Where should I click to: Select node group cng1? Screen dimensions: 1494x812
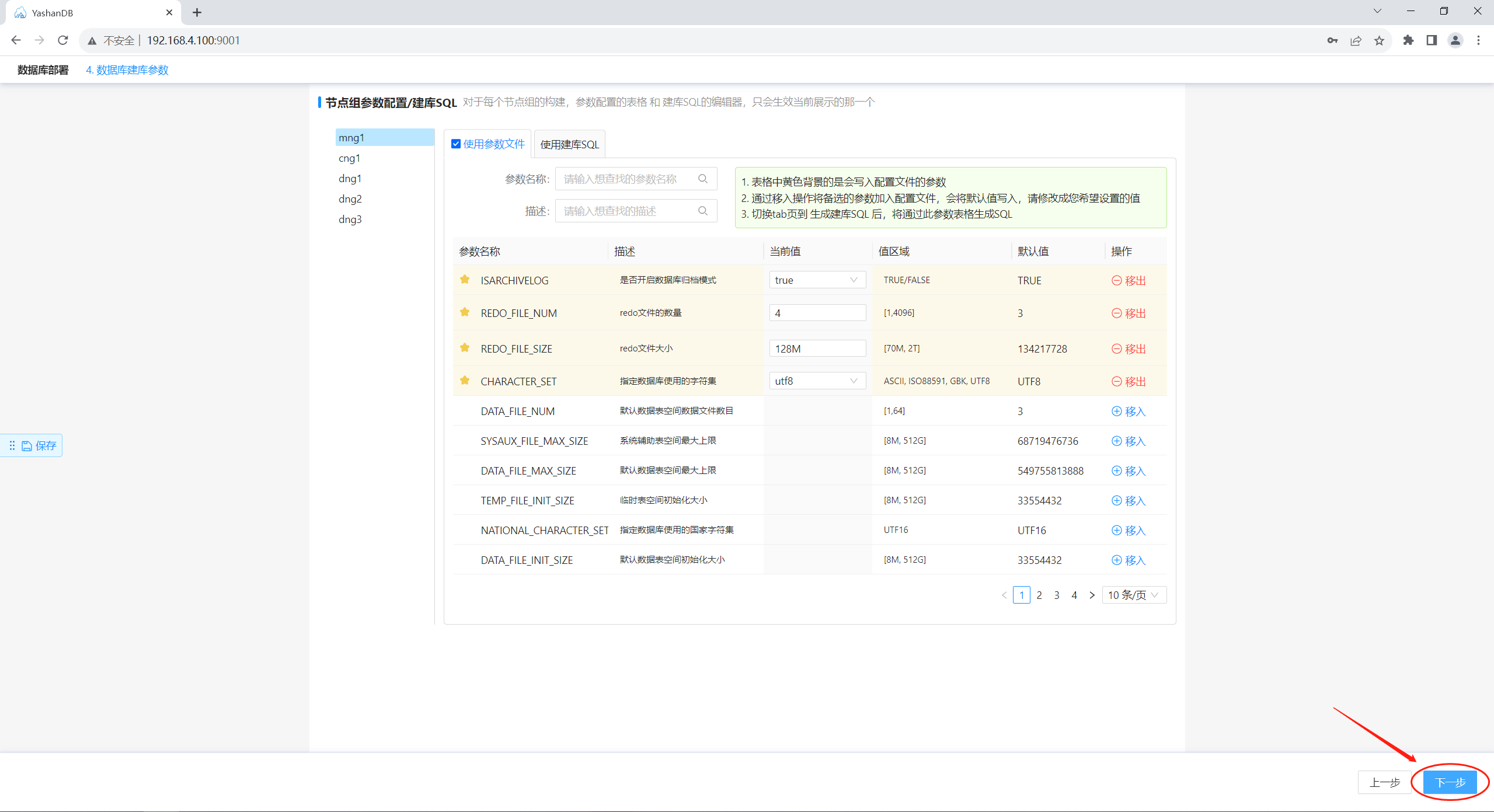(385, 158)
